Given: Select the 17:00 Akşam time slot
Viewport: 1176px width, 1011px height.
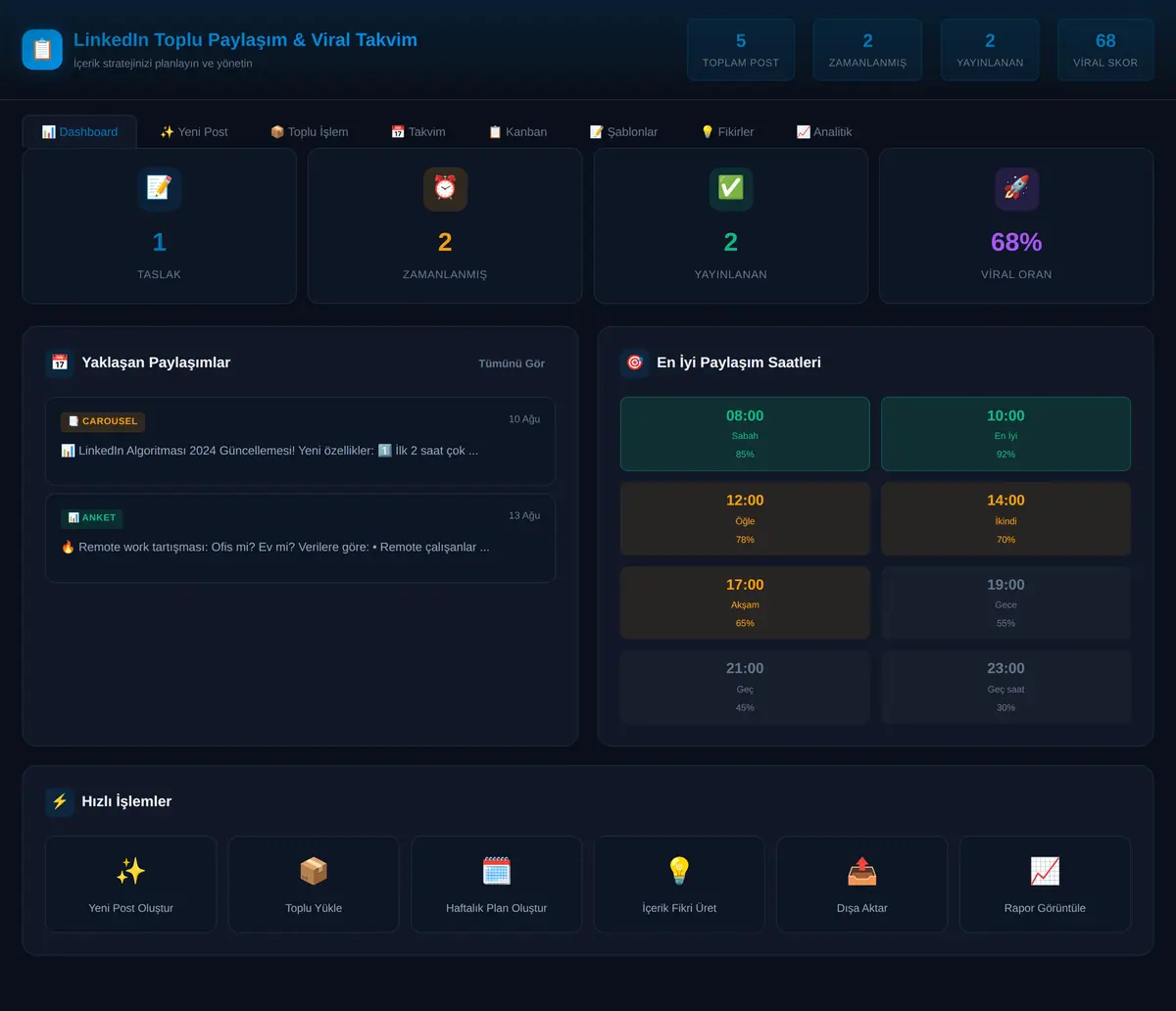Looking at the screenshot, I should click(x=745, y=602).
